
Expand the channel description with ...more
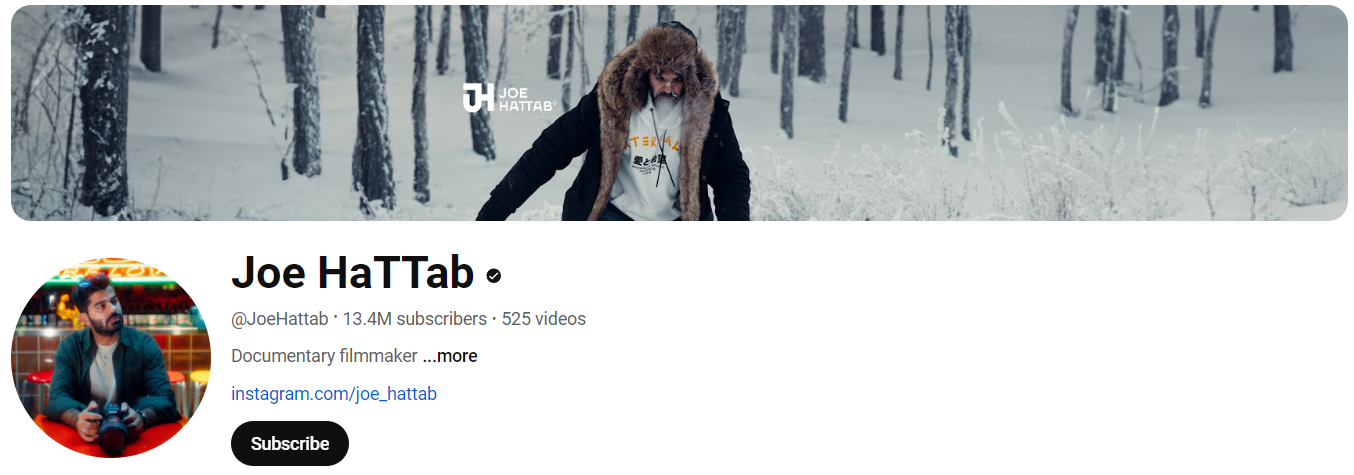450,356
